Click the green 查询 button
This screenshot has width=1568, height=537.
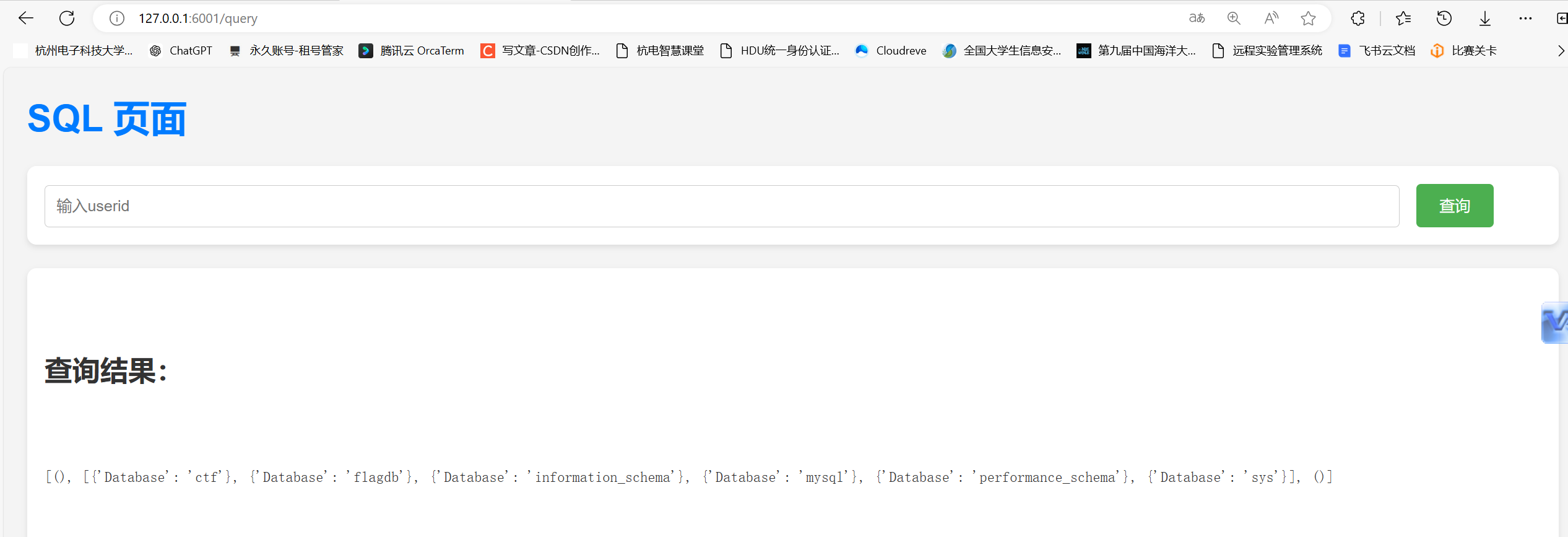point(1455,206)
